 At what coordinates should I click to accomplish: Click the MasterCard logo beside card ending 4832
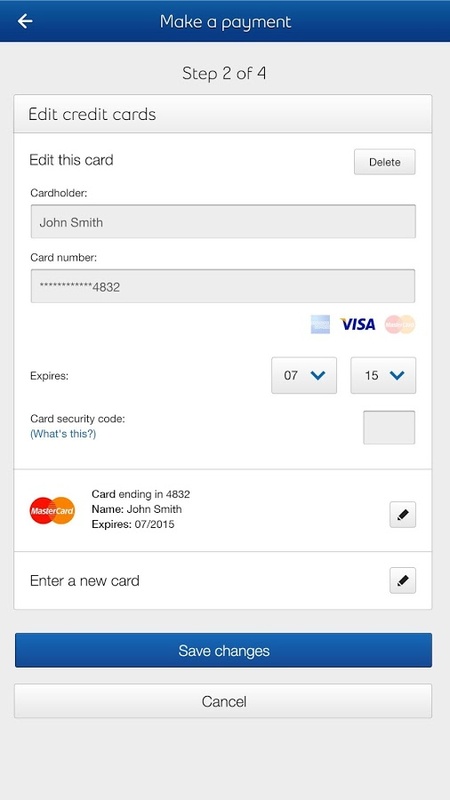pyautogui.click(x=52, y=510)
